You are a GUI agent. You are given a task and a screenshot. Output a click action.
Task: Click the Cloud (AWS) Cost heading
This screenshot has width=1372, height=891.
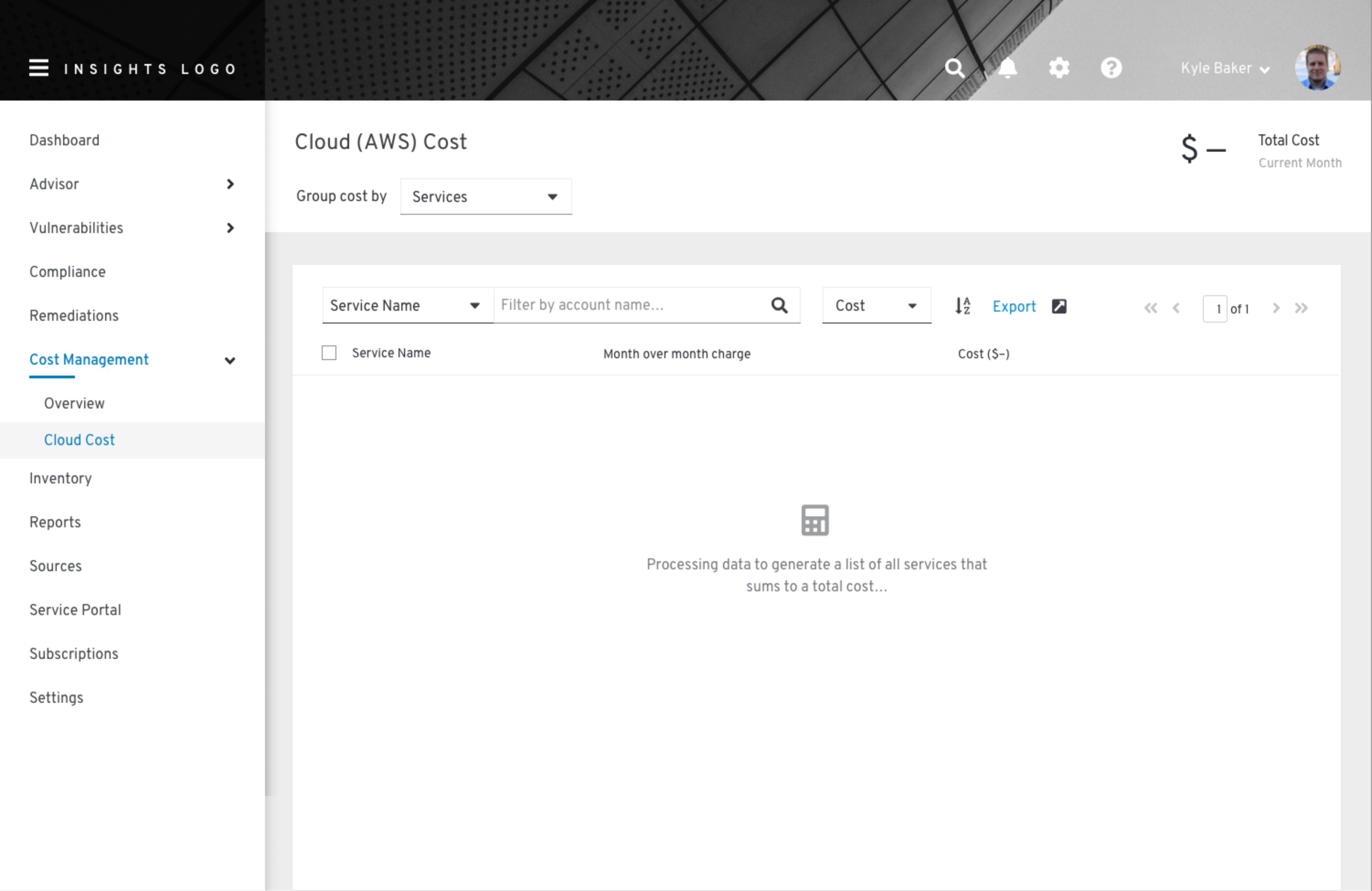380,142
